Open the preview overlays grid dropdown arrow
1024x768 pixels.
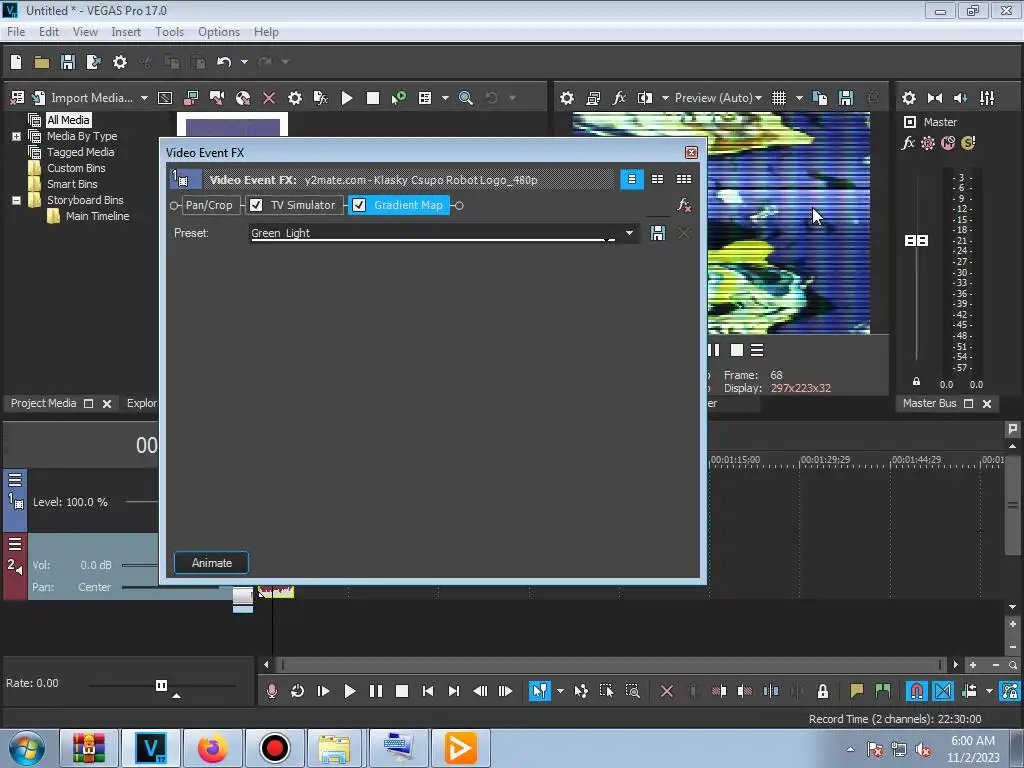799,98
